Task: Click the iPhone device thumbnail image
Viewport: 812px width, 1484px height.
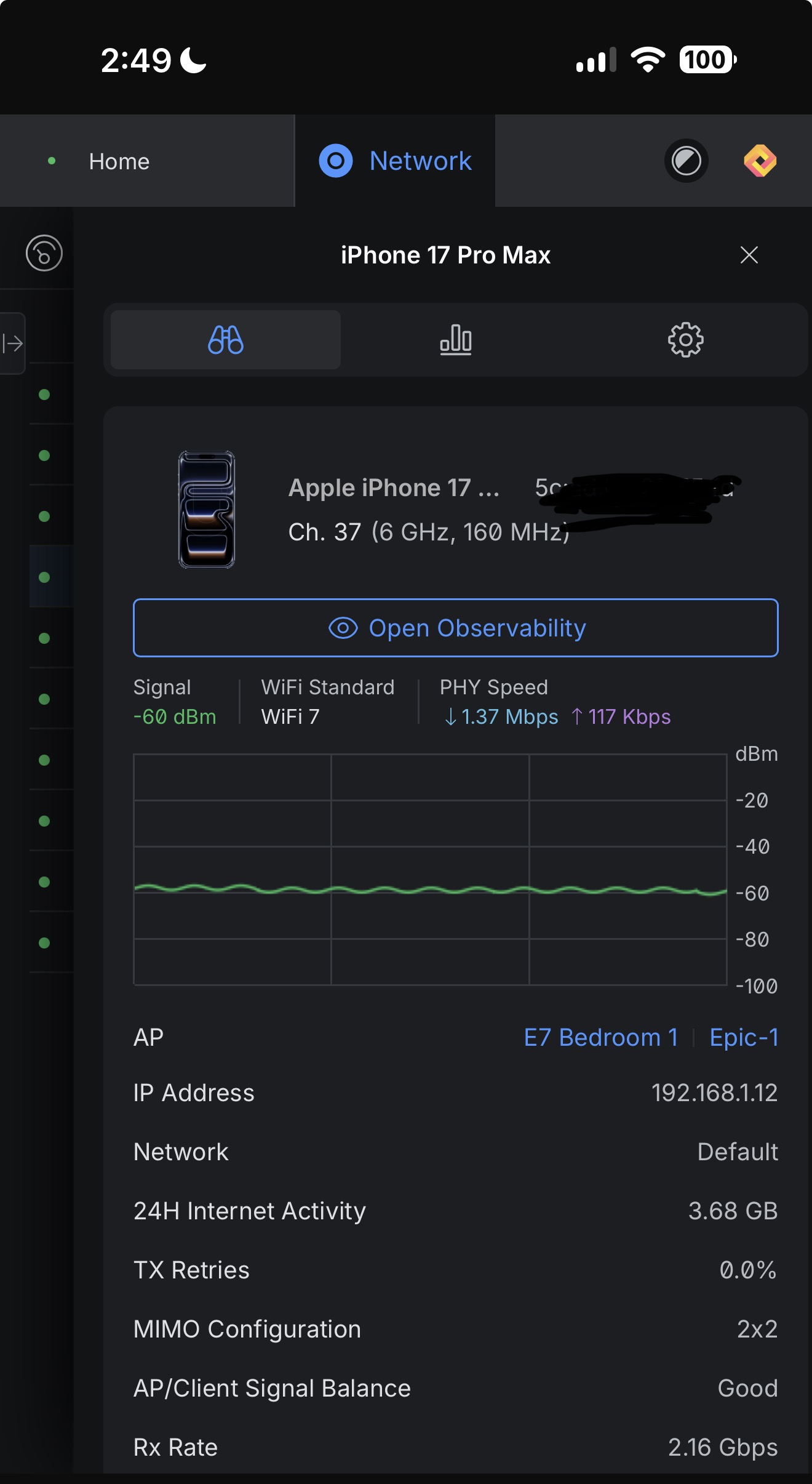Action: point(207,510)
